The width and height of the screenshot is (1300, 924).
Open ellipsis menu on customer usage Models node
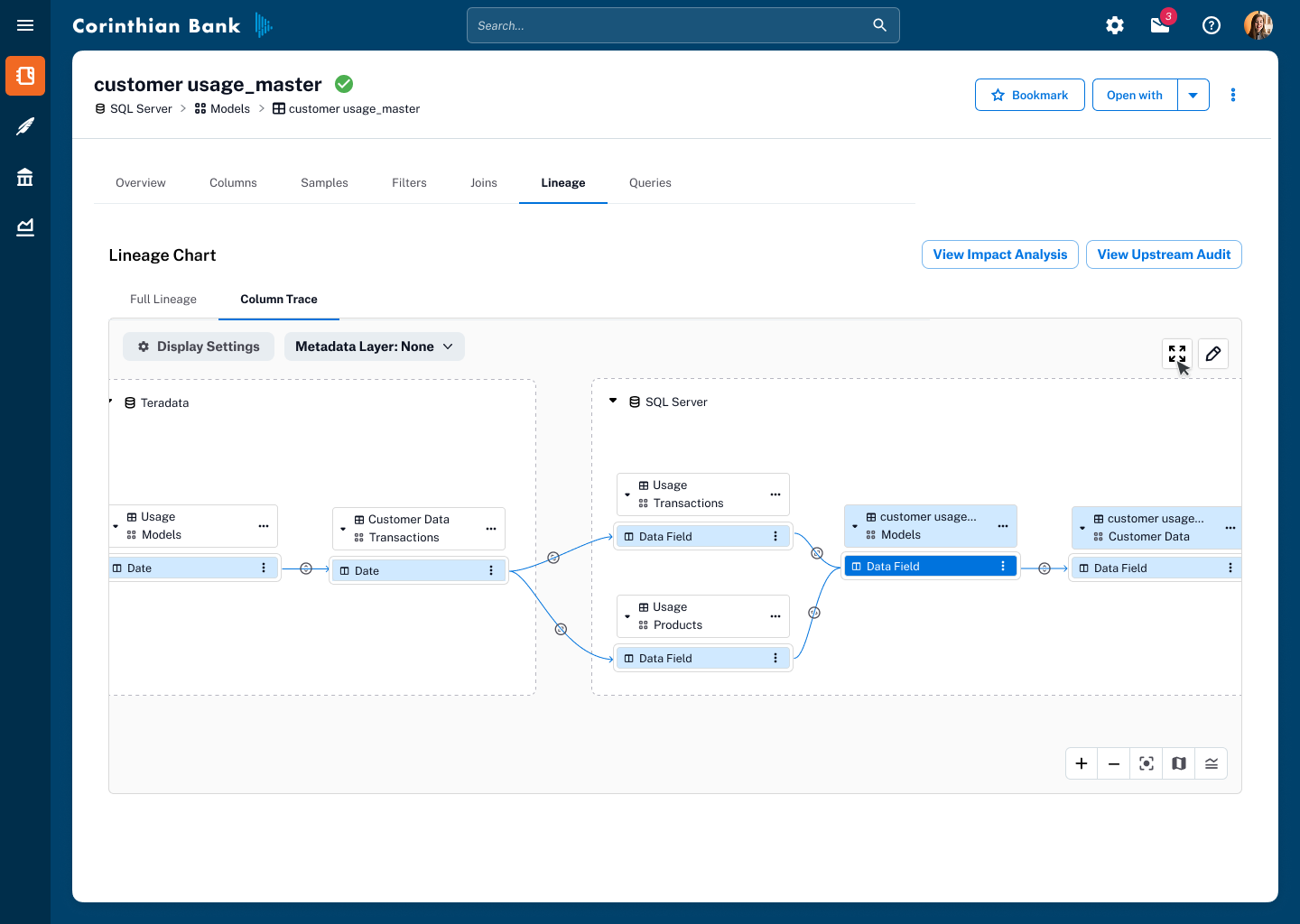pos(1003,526)
